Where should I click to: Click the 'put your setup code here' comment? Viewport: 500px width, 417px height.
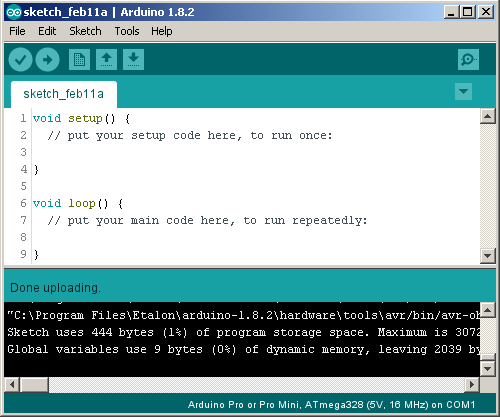click(x=190, y=136)
